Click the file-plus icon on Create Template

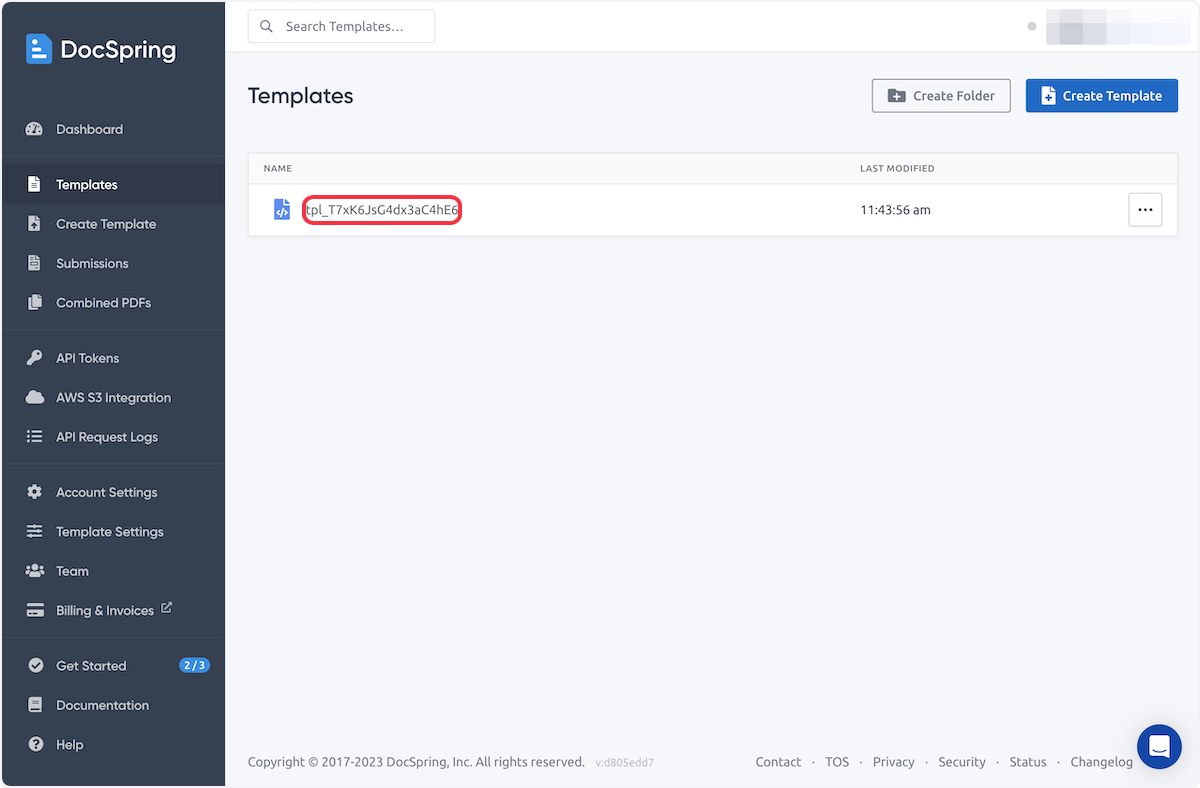(1048, 96)
